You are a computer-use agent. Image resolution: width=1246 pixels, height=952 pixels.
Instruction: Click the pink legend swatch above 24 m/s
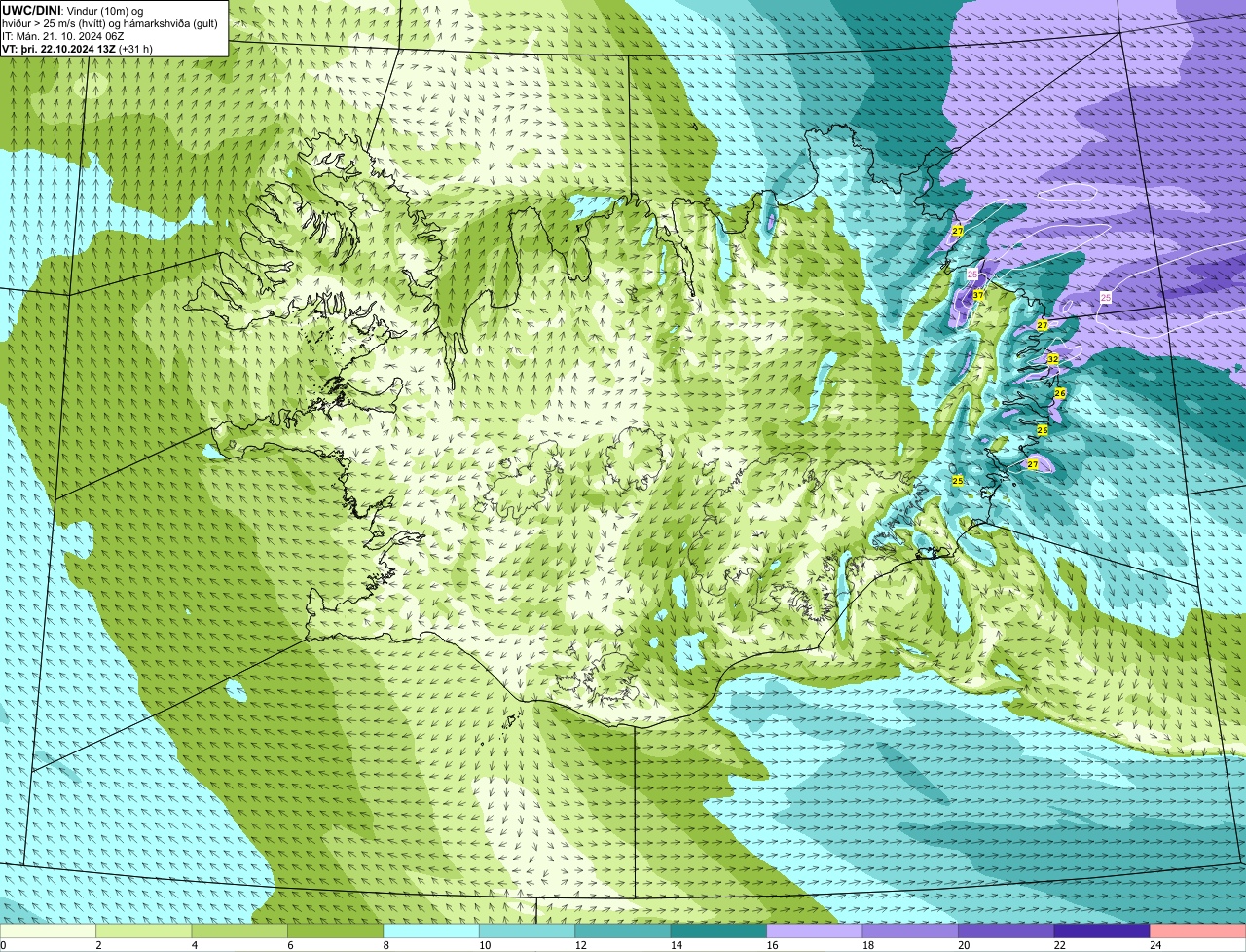pos(1197,931)
